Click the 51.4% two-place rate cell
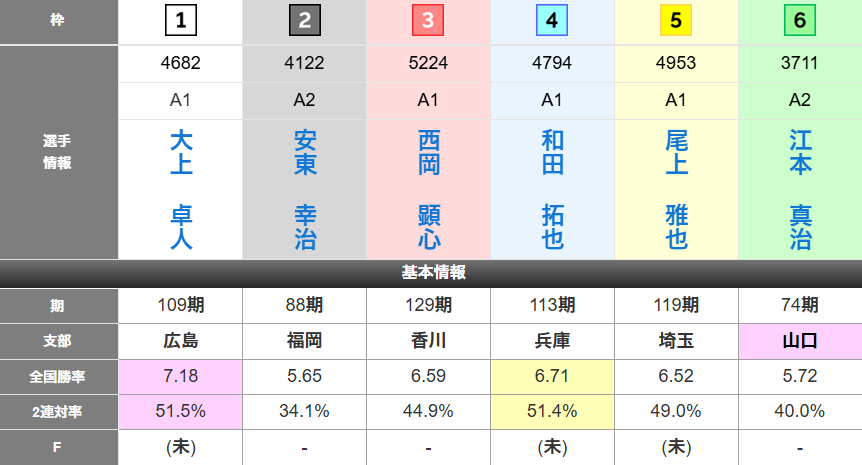This screenshot has width=862, height=465. click(553, 411)
